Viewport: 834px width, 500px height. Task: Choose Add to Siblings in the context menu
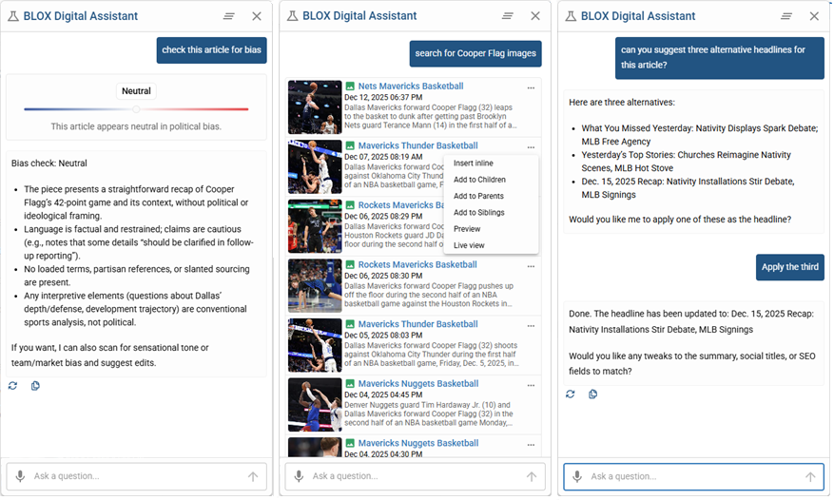[479, 212]
